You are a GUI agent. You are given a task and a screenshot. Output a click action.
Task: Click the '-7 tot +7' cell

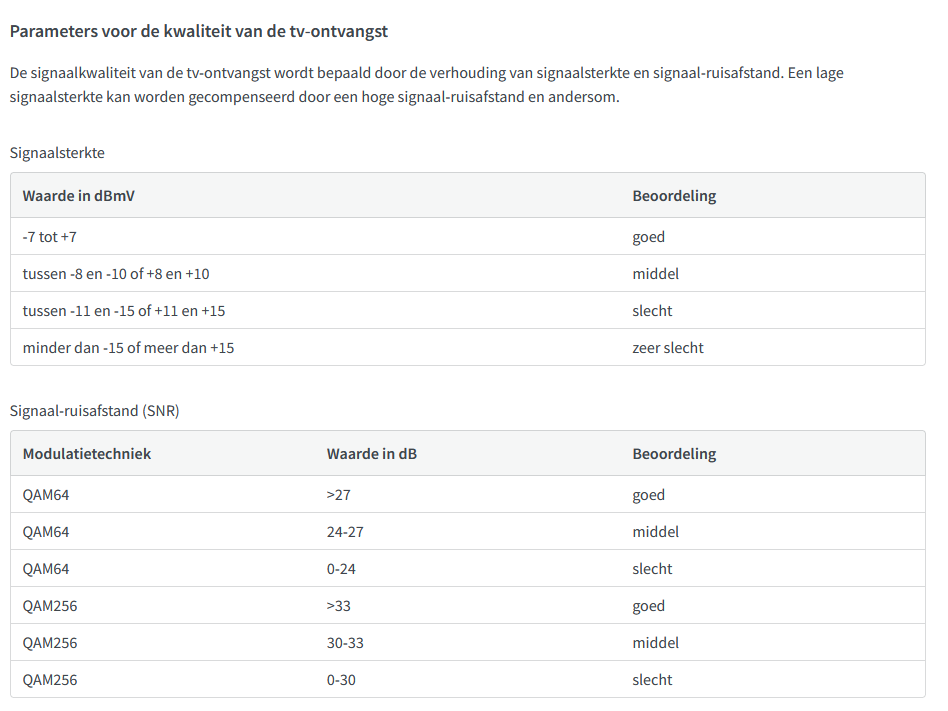click(50, 237)
